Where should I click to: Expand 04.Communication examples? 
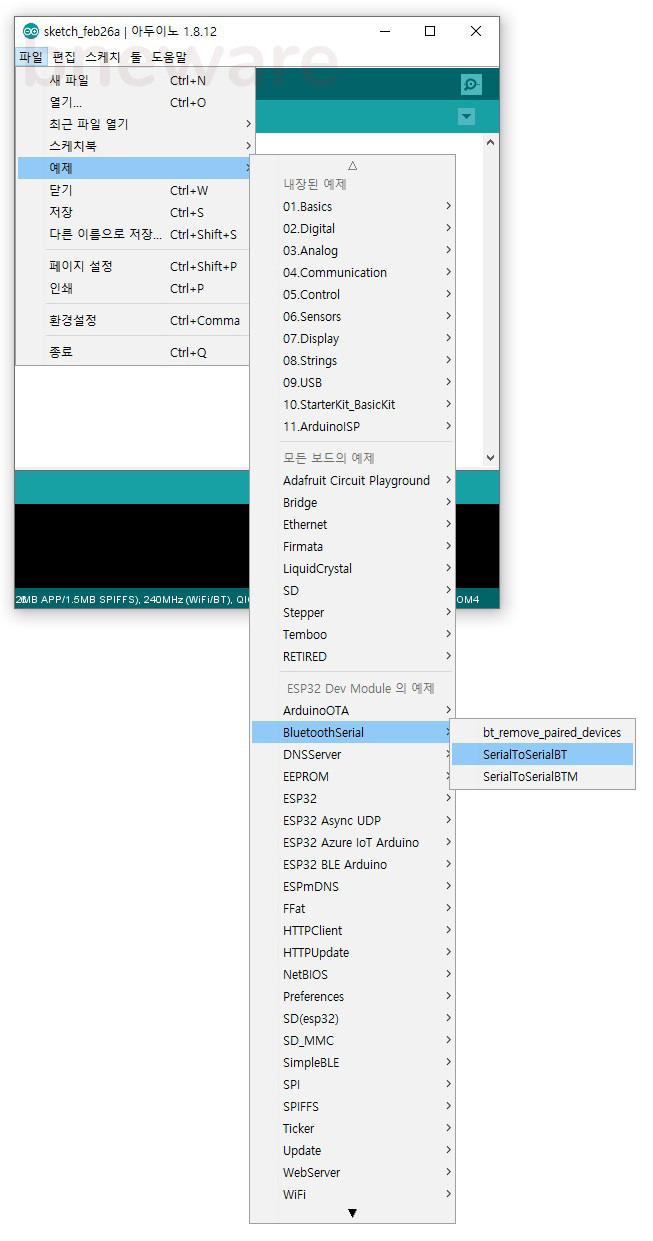click(352, 272)
